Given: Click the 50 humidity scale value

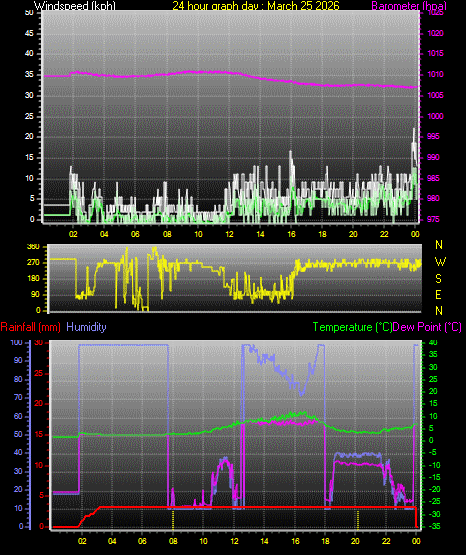Looking at the screenshot, I should pos(18,434).
